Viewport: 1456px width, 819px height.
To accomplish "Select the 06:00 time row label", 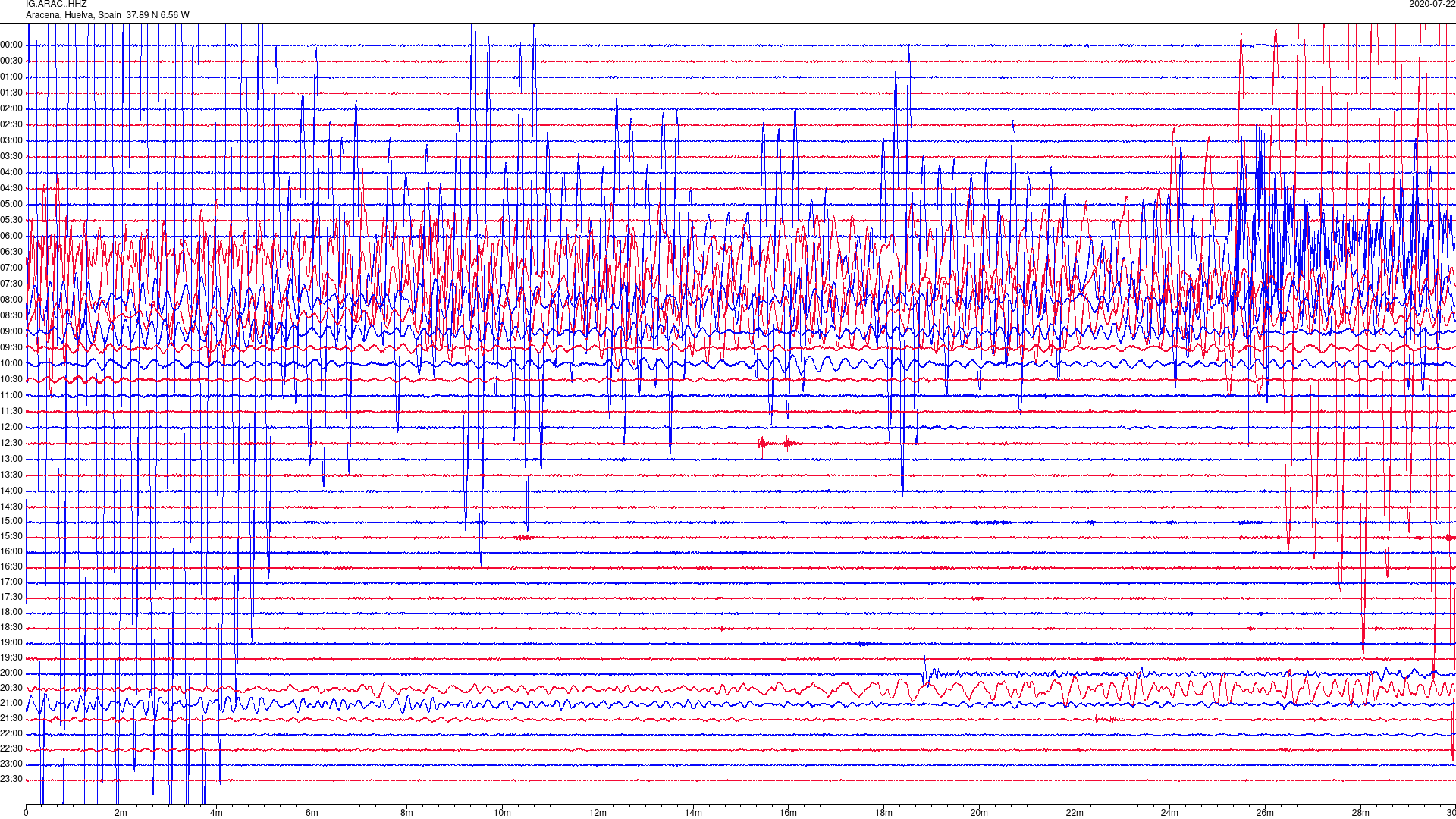I will 11,237.
